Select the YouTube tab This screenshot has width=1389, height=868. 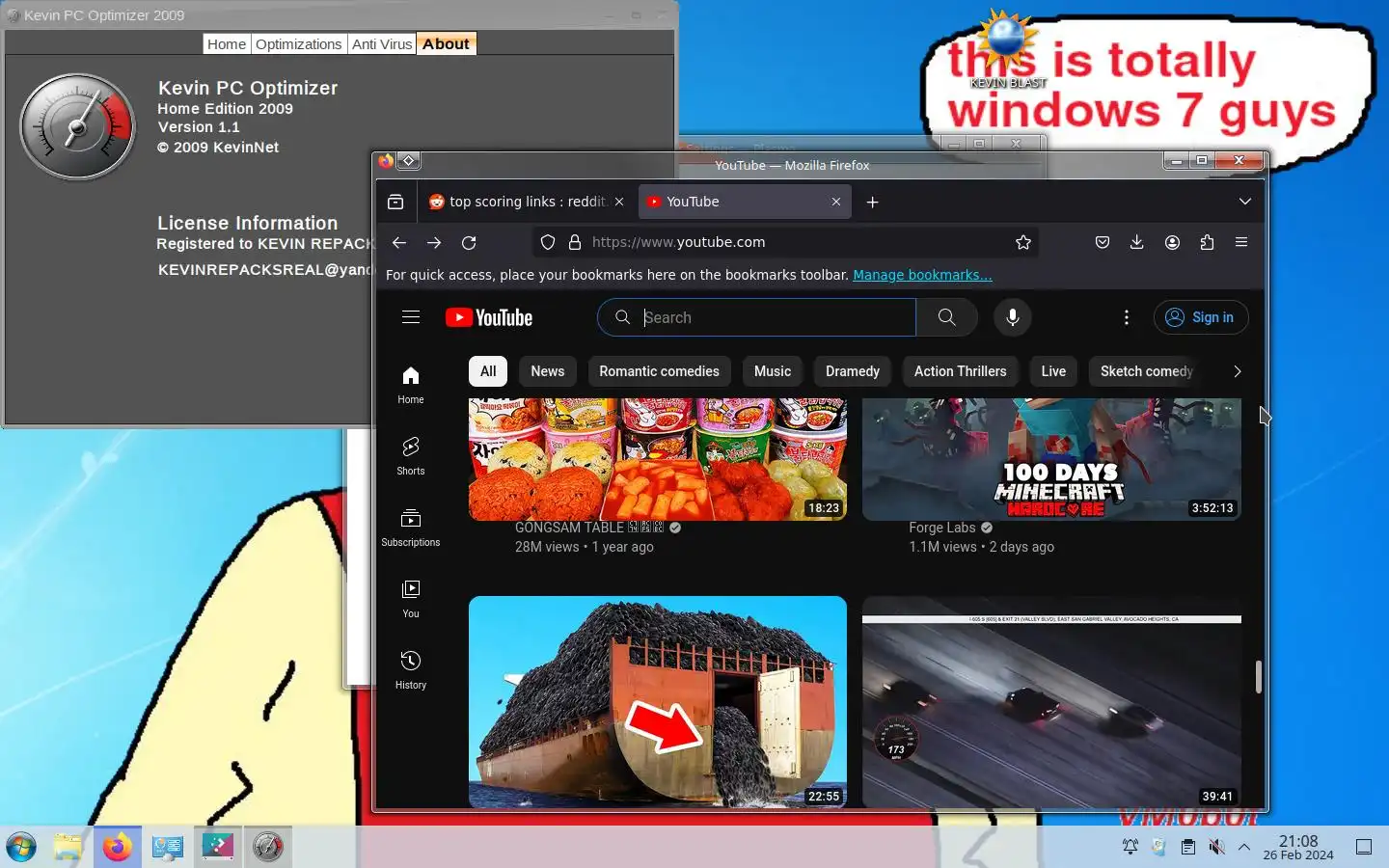coord(744,202)
